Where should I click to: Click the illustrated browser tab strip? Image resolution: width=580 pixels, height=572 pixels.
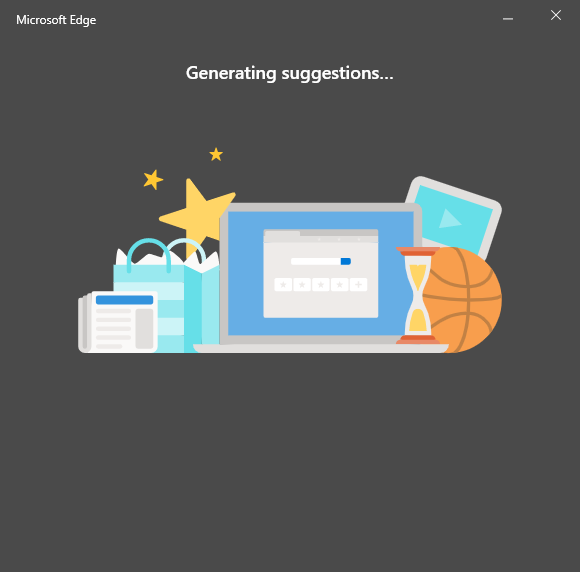[x=321, y=236]
